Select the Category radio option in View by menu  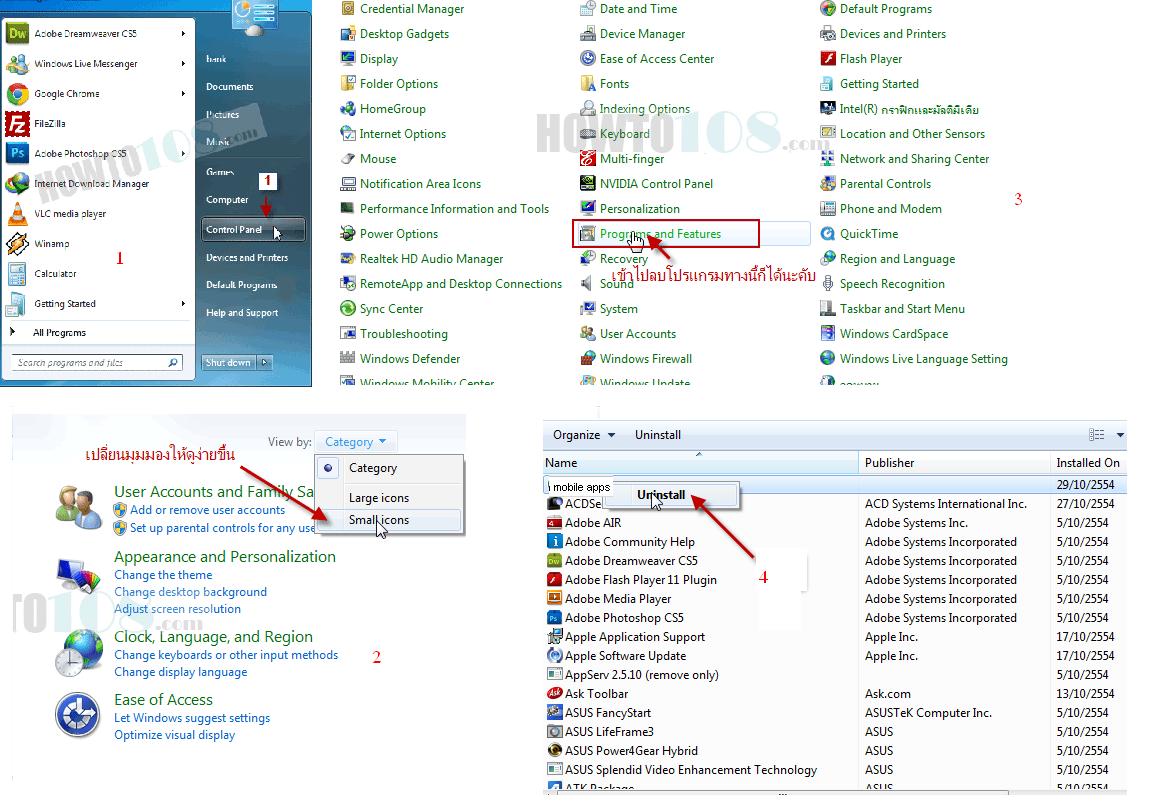(328, 467)
